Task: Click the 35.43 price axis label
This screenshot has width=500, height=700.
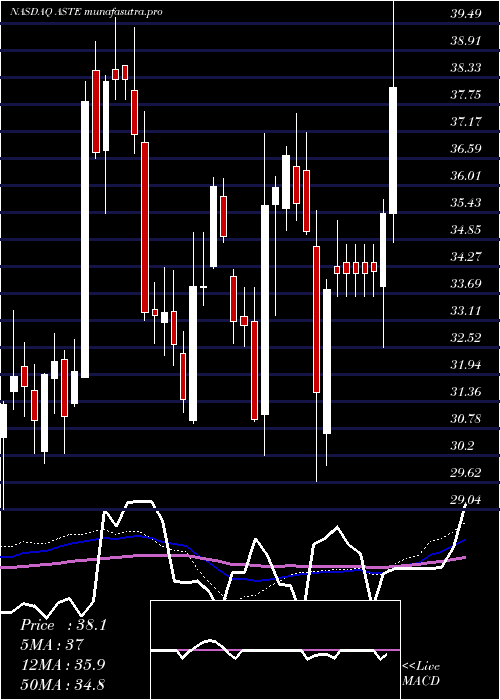Action: pyautogui.click(x=466, y=203)
